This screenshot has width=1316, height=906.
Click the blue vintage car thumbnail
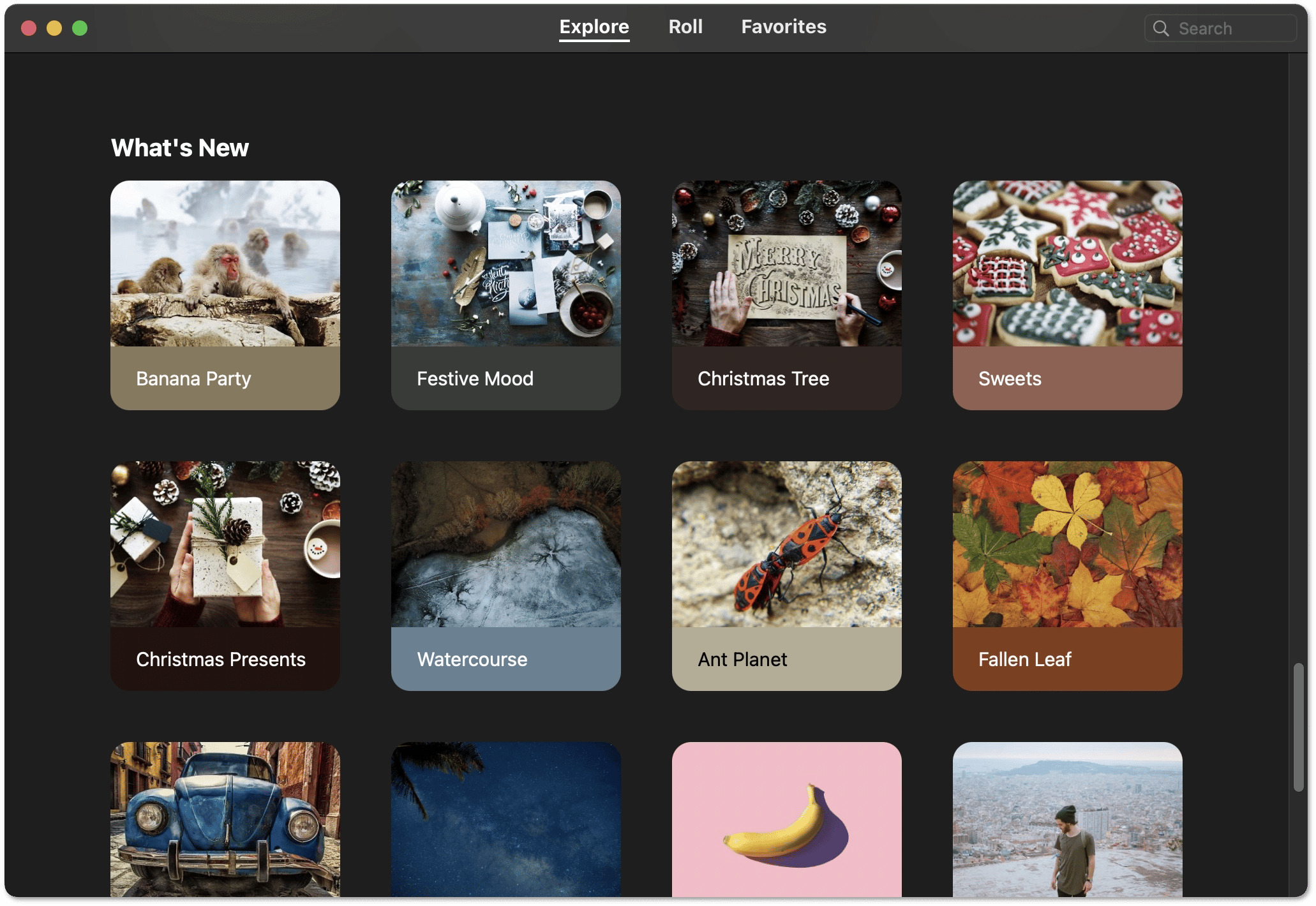[225, 820]
